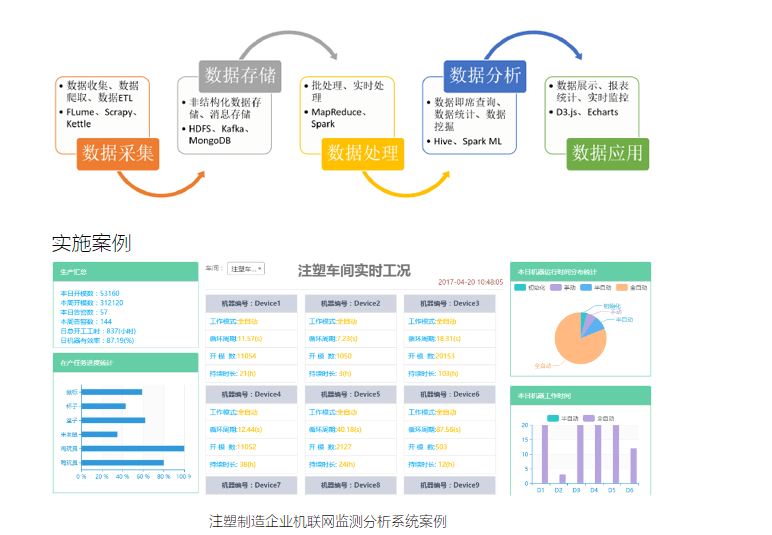Click the yellow 数据处理 stage label
This screenshot has width=772, height=535.
click(363, 153)
